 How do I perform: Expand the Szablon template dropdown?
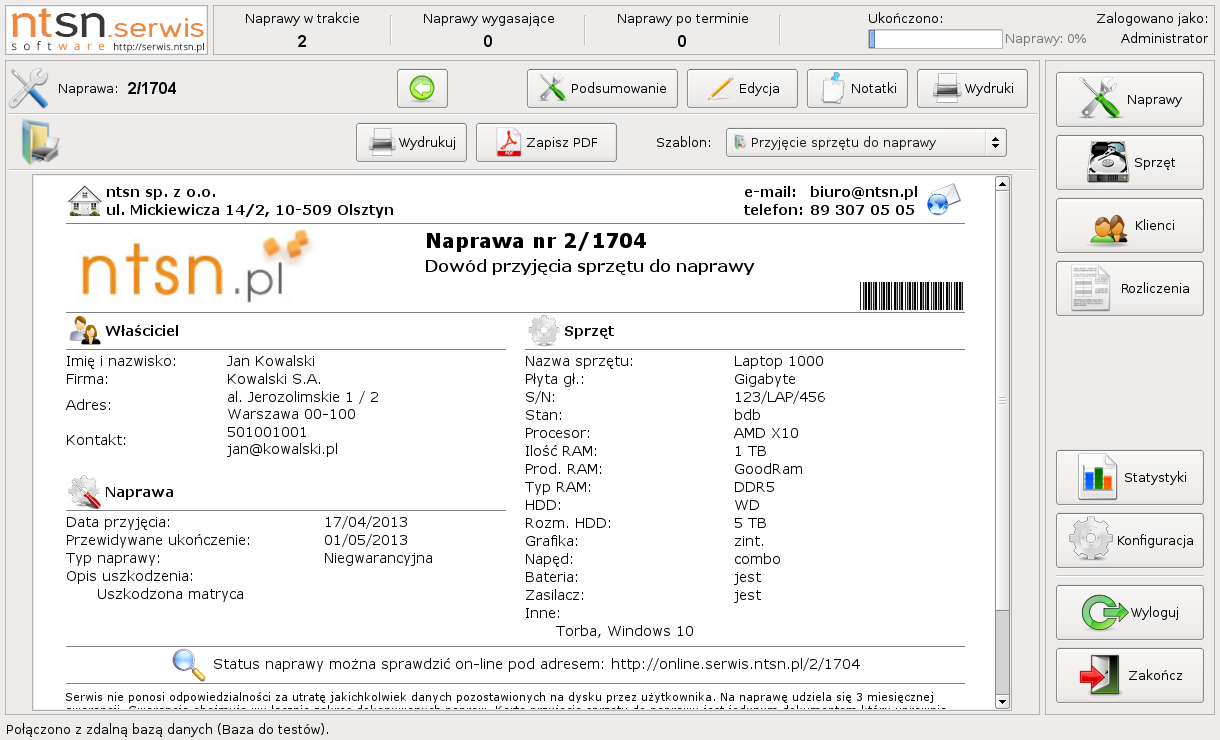click(865, 143)
